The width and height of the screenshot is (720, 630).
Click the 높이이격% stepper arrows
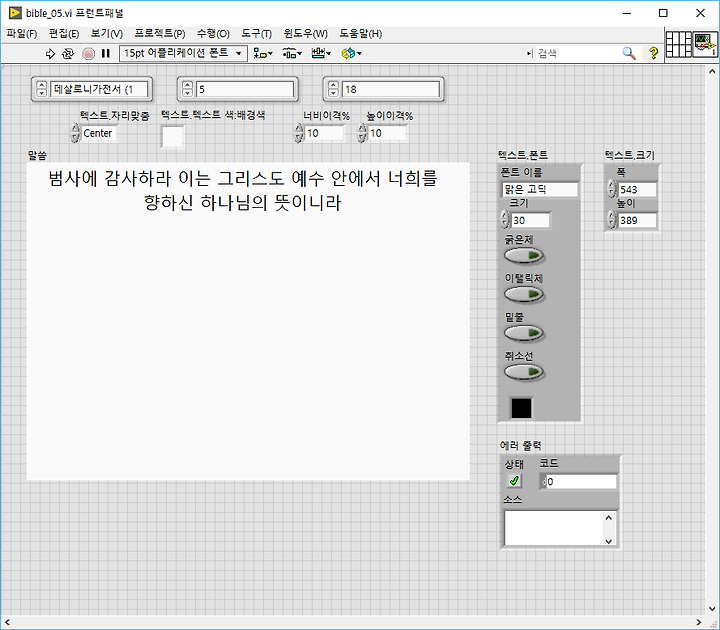362,133
